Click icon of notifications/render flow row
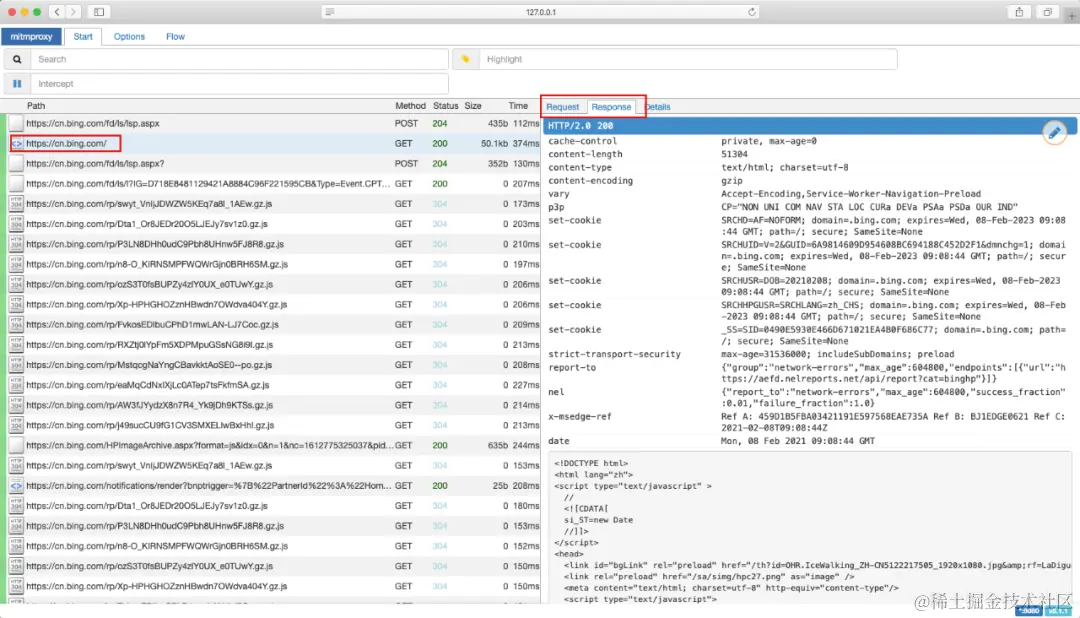Viewport: 1080px width, 618px height. pyautogui.click(x=17, y=486)
